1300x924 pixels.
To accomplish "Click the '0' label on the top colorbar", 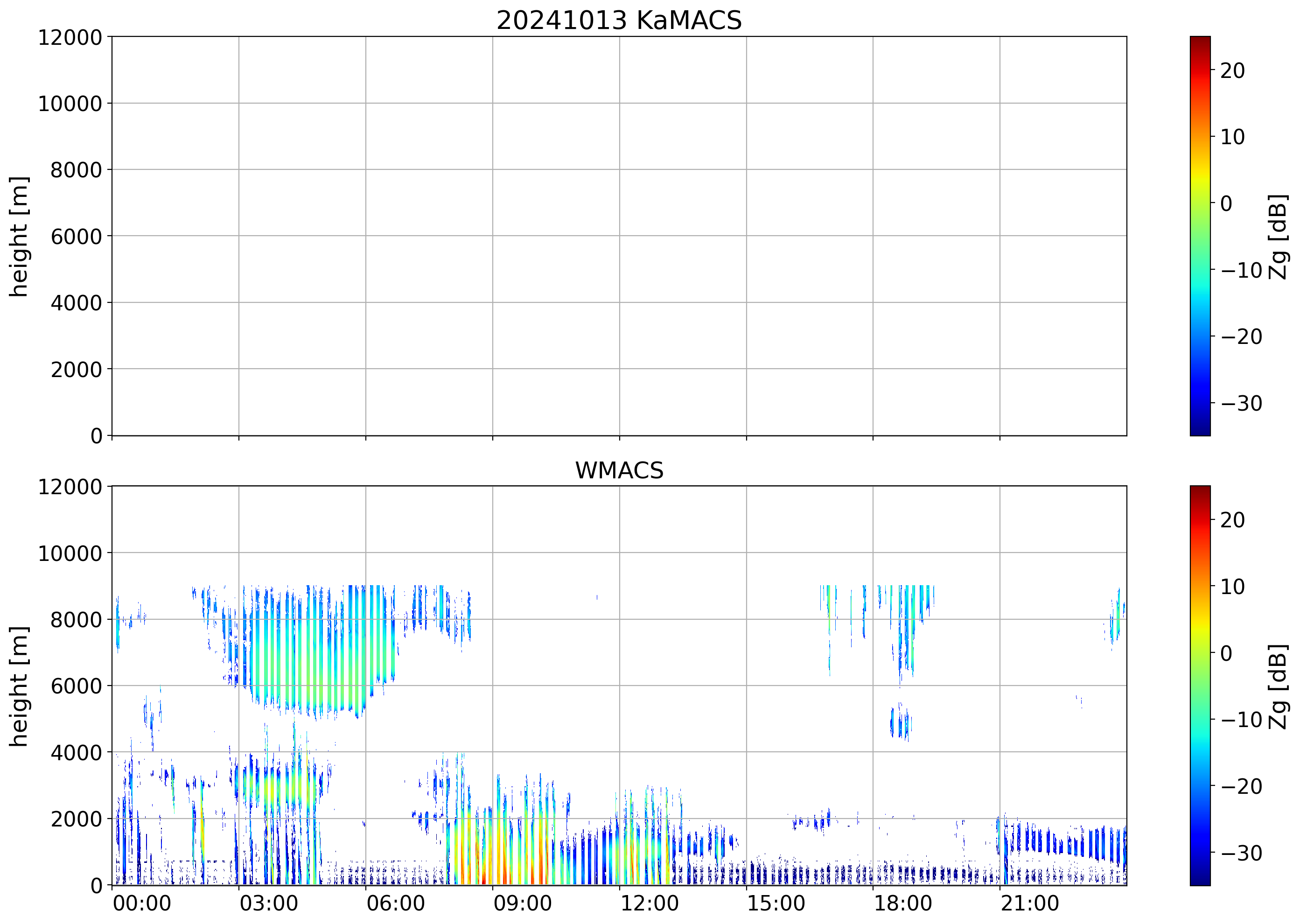I will [1227, 203].
